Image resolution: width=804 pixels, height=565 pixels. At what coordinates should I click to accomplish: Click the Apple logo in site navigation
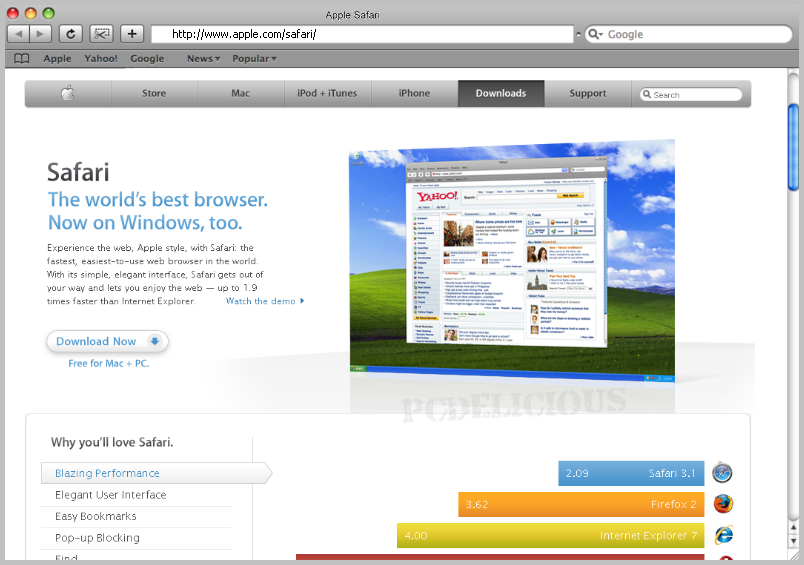[x=68, y=94]
